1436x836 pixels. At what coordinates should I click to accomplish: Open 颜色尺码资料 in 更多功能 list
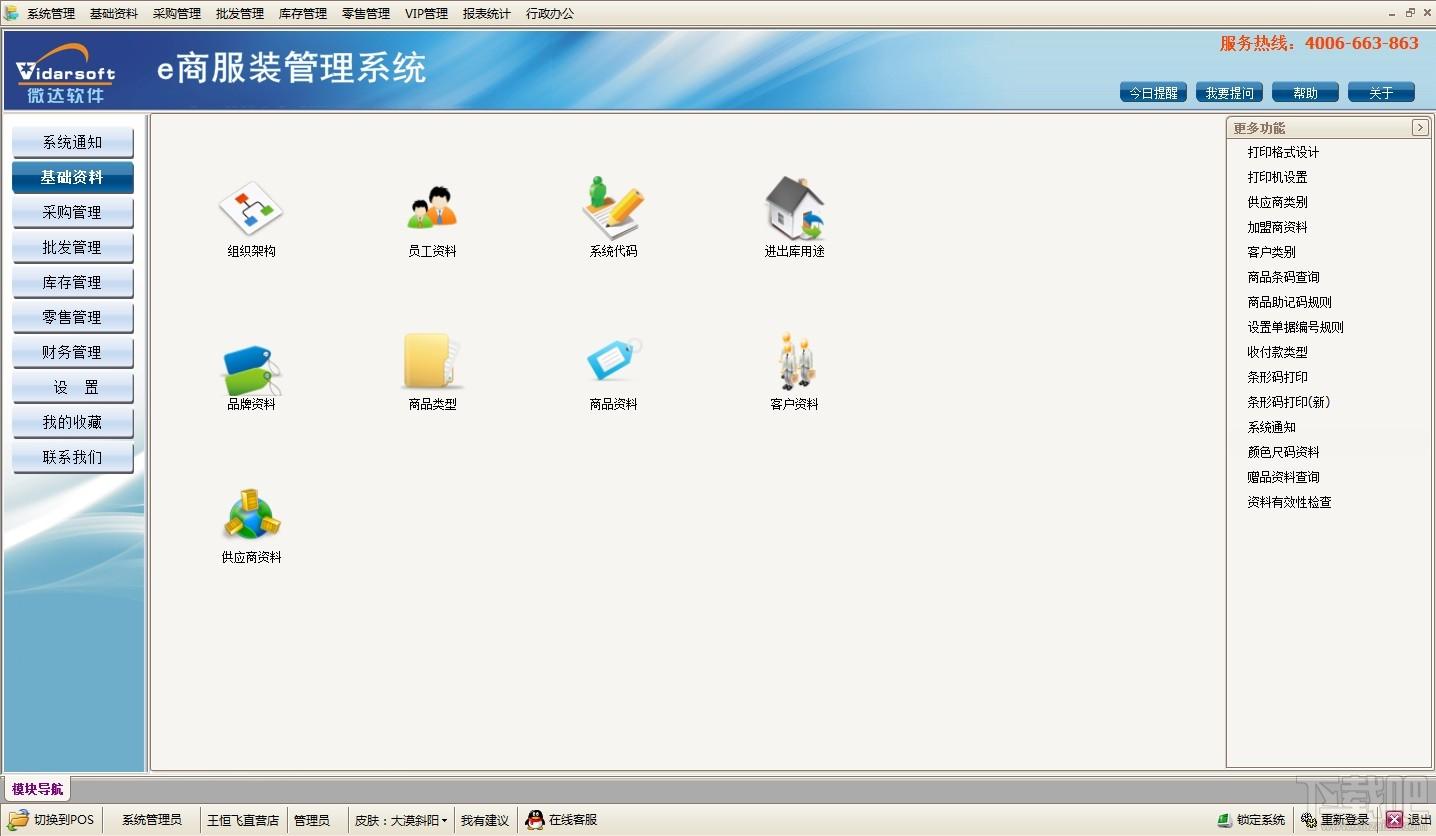point(1283,452)
